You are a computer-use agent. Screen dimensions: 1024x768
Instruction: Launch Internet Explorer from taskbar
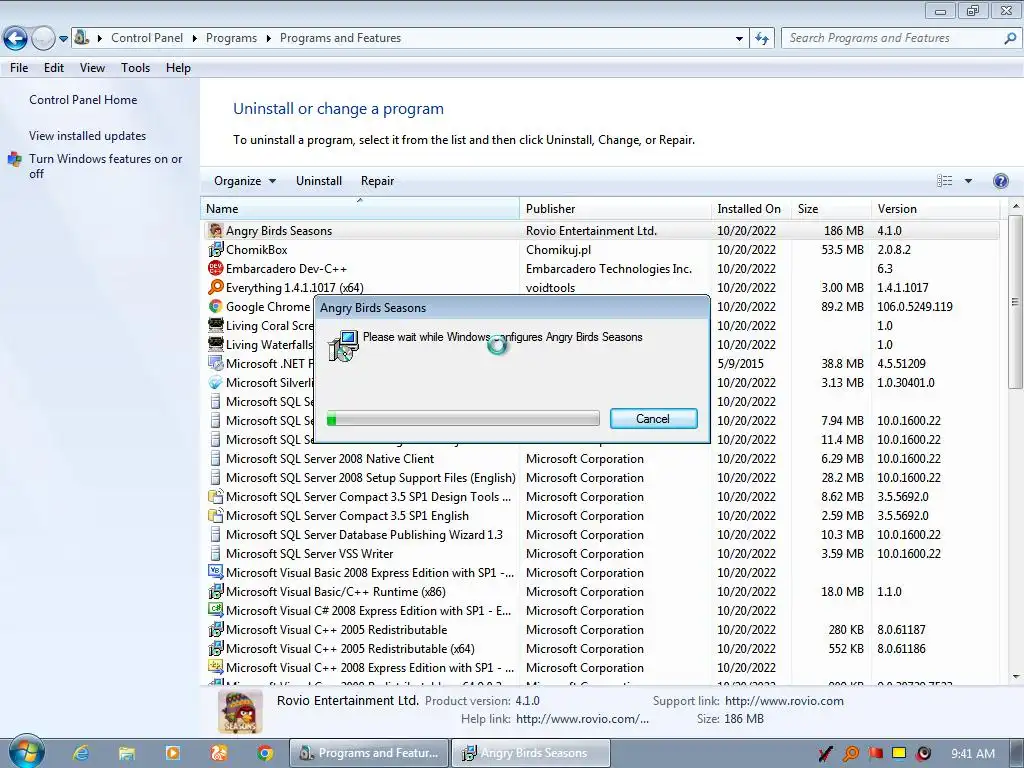point(81,753)
